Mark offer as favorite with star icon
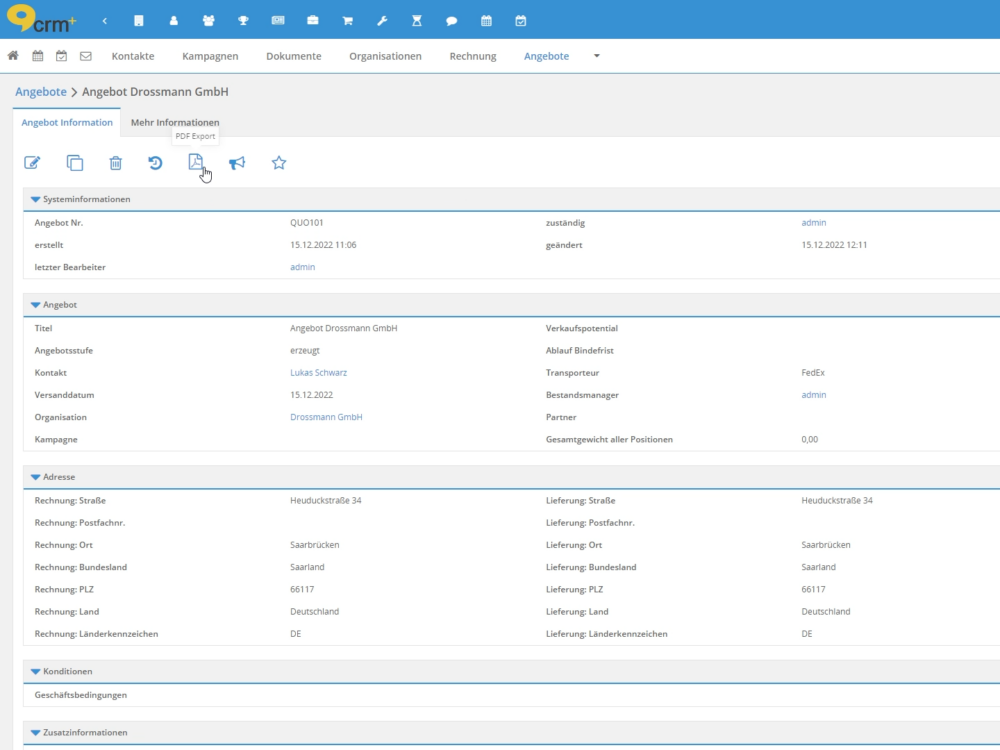The height and width of the screenshot is (750, 1000). coord(279,163)
